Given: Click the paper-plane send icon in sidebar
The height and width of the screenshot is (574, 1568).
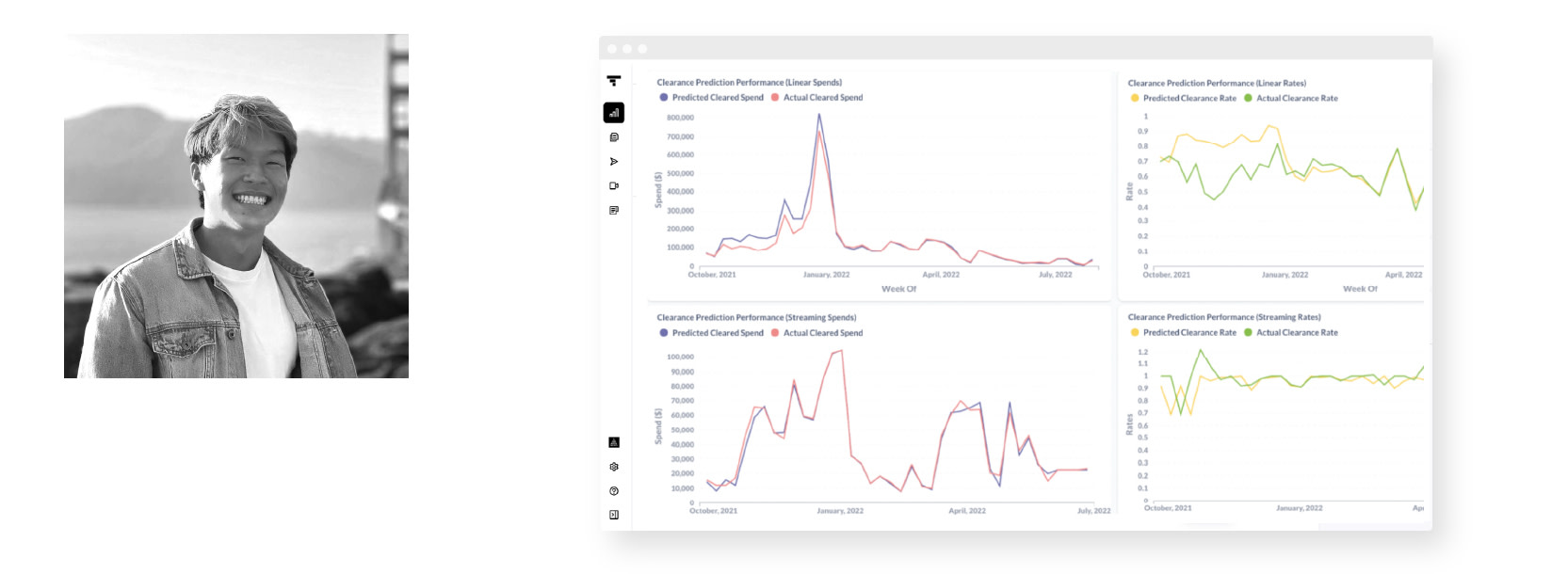Looking at the screenshot, I should coord(614,162).
